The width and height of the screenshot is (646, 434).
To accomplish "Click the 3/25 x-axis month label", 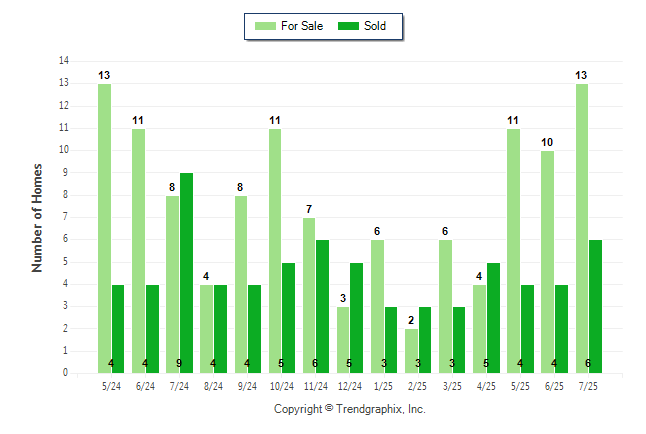I will pos(452,386).
